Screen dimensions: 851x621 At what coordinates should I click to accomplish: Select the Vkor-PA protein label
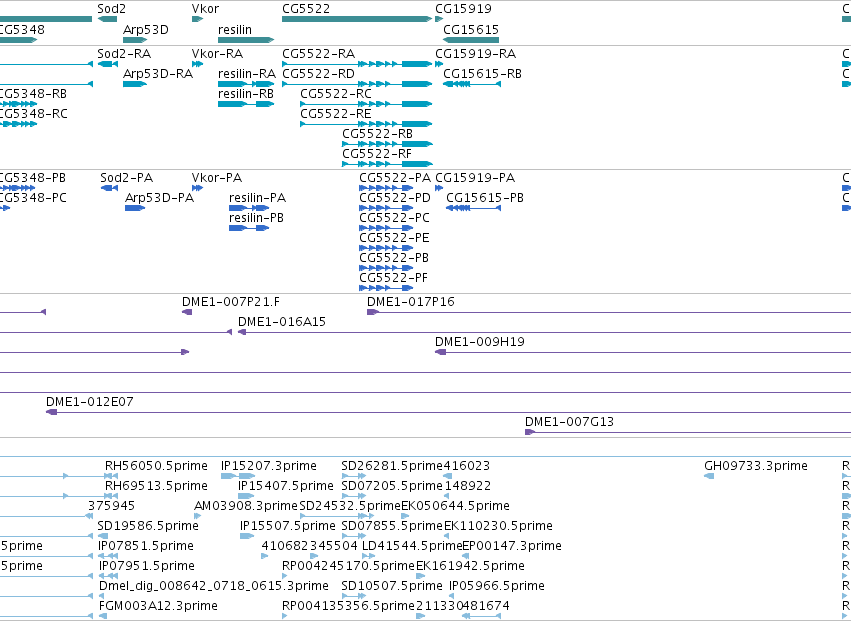pos(217,178)
